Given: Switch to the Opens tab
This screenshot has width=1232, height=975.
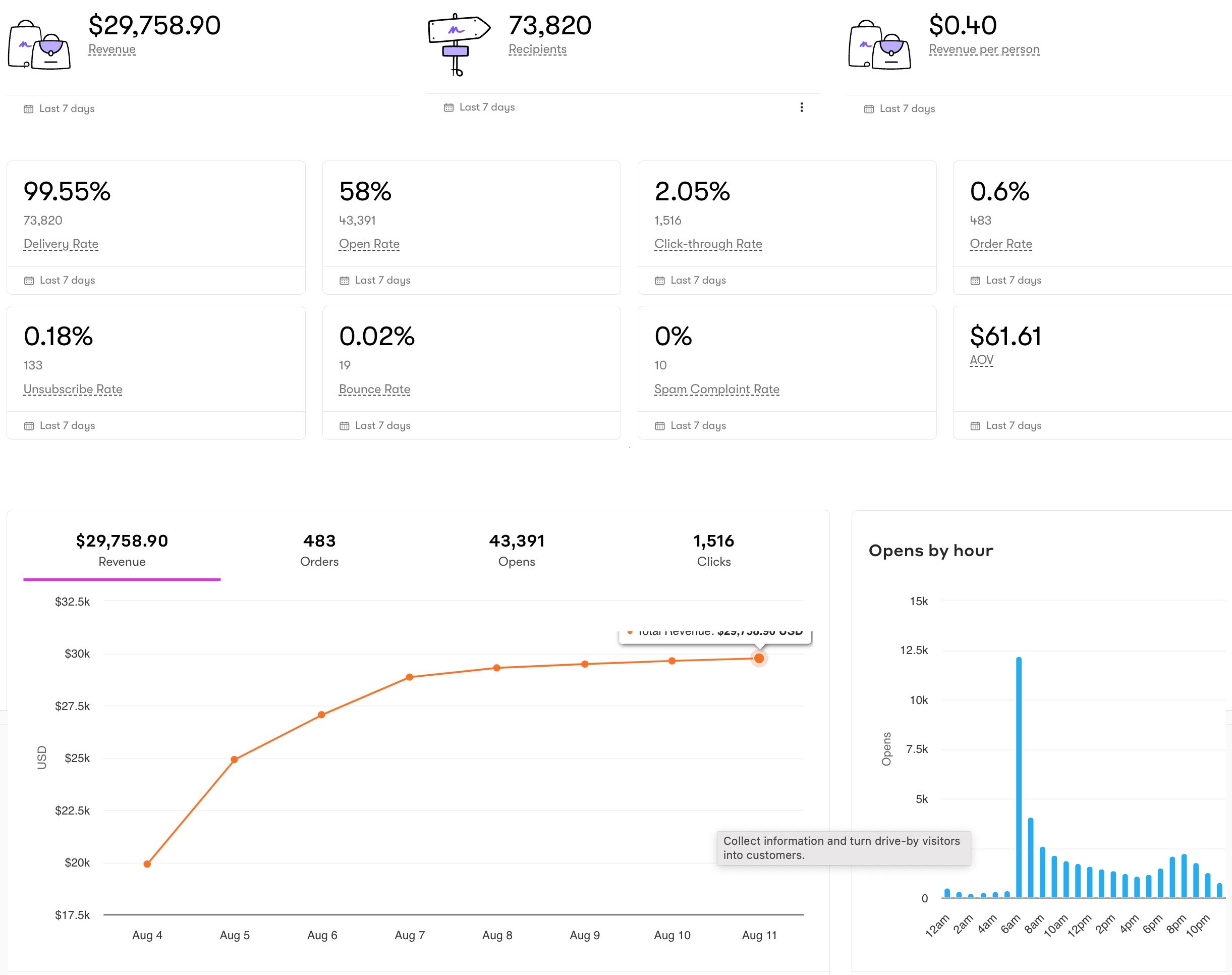Looking at the screenshot, I should point(517,550).
